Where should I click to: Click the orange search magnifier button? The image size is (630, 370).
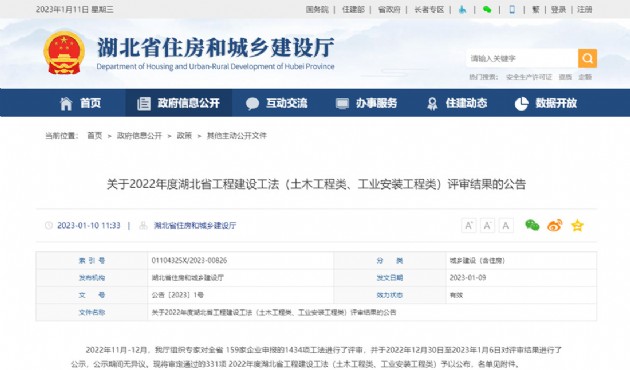coord(587,59)
